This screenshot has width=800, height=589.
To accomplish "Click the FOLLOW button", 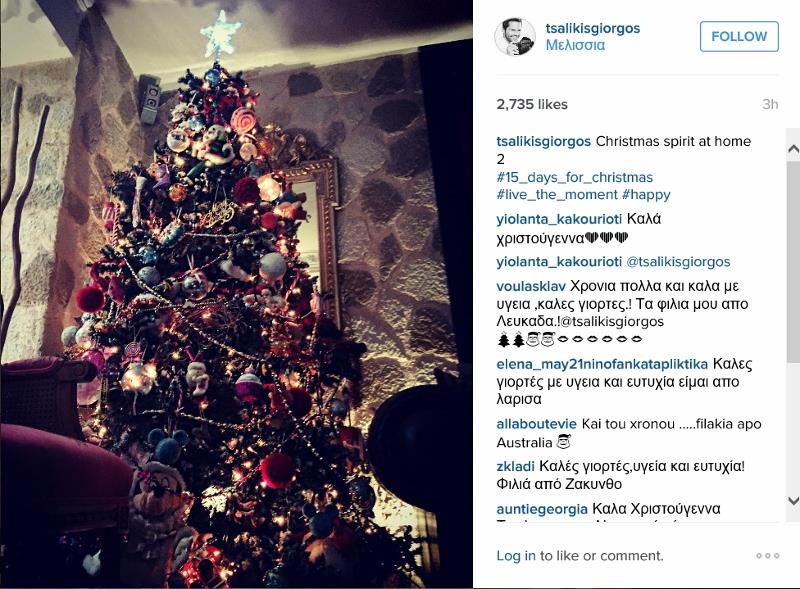I will [739, 36].
